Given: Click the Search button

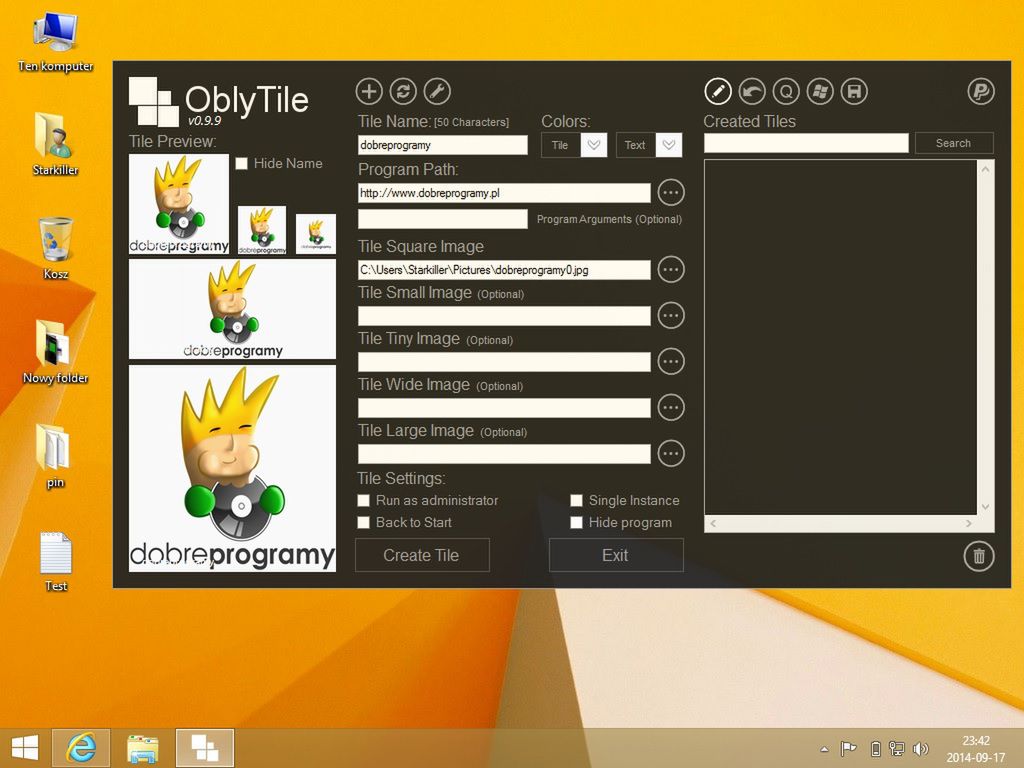Looking at the screenshot, I should coord(954,143).
